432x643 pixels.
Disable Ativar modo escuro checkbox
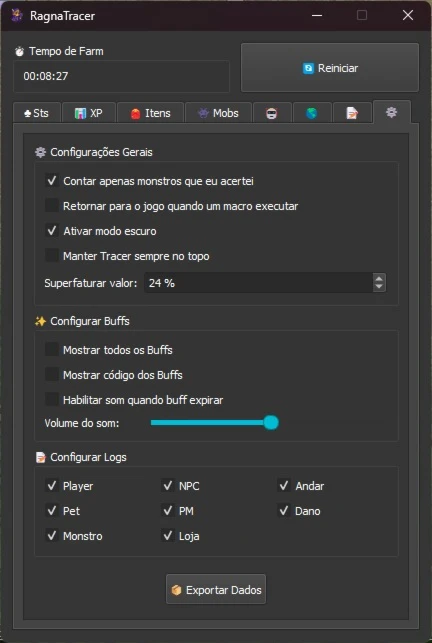click(x=52, y=231)
